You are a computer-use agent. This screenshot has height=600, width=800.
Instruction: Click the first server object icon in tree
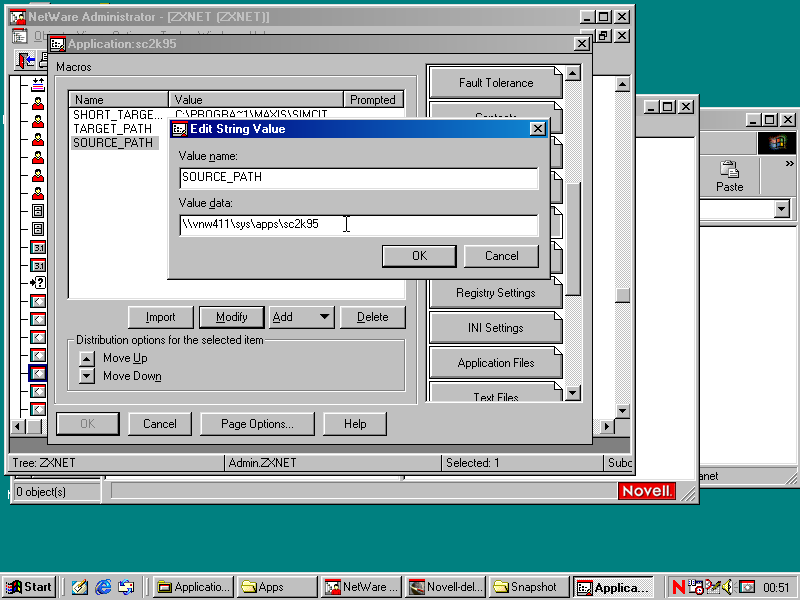pos(38,211)
